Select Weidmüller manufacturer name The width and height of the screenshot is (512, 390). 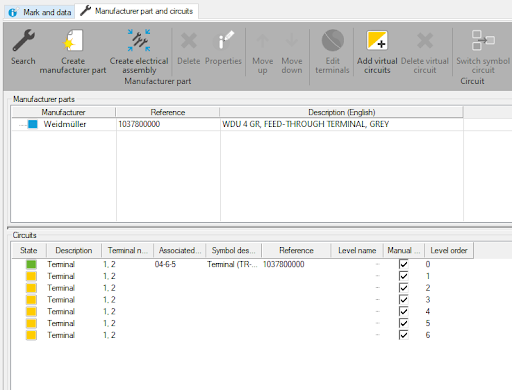[x=65, y=124]
